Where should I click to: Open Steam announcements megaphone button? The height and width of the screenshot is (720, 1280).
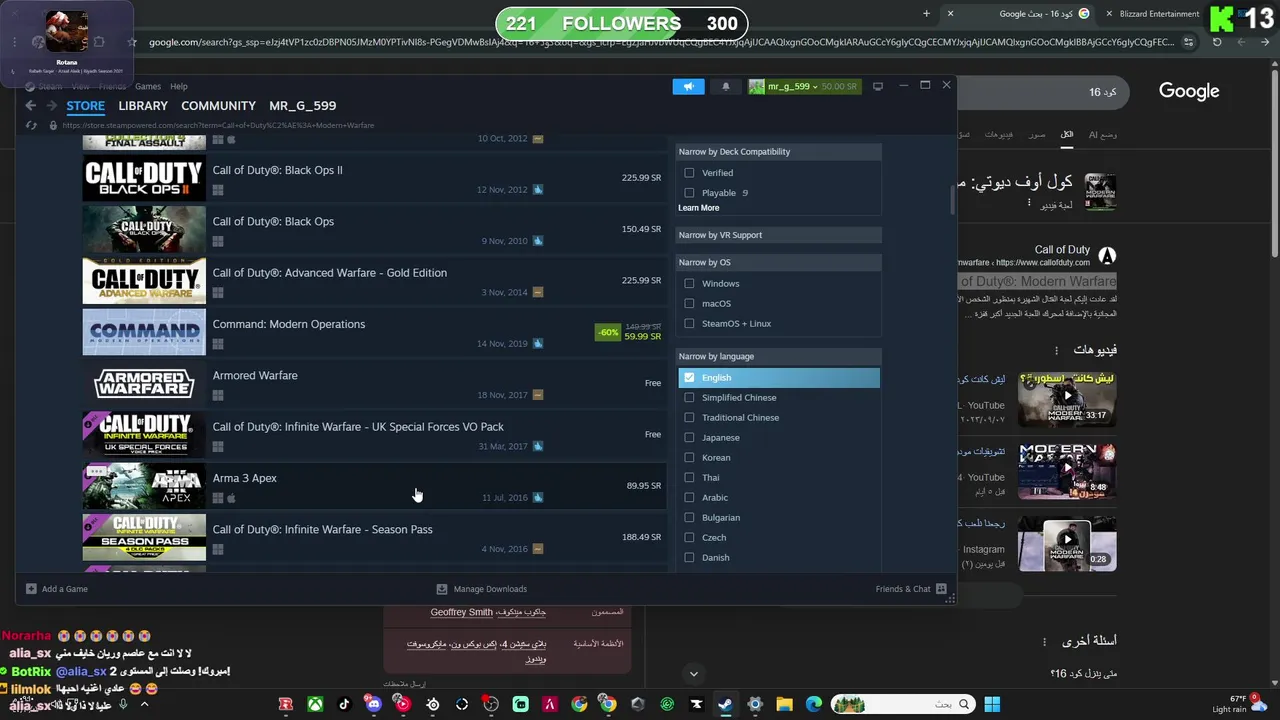(x=688, y=86)
